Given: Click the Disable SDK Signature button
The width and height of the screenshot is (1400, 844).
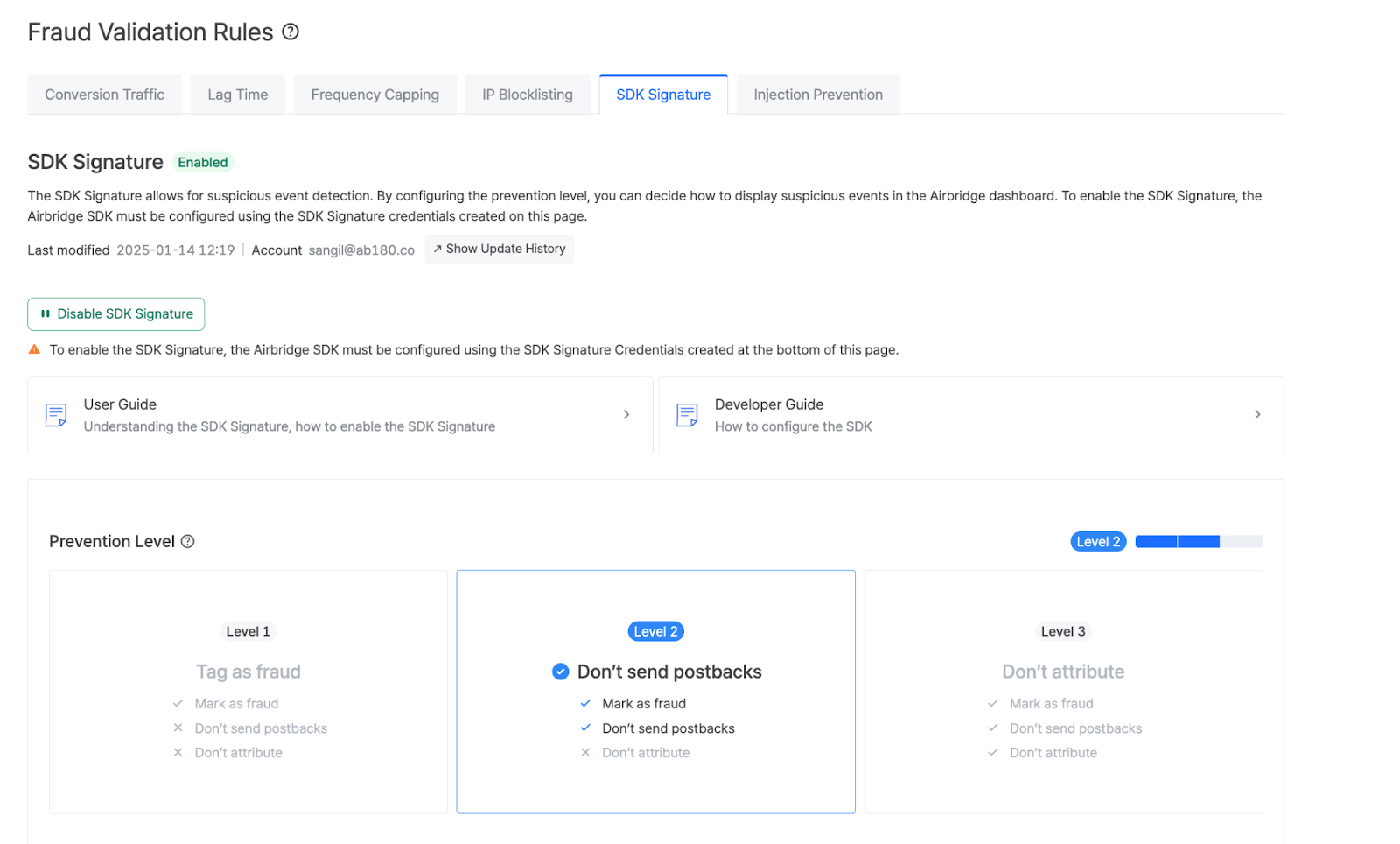Looking at the screenshot, I should [x=115, y=313].
